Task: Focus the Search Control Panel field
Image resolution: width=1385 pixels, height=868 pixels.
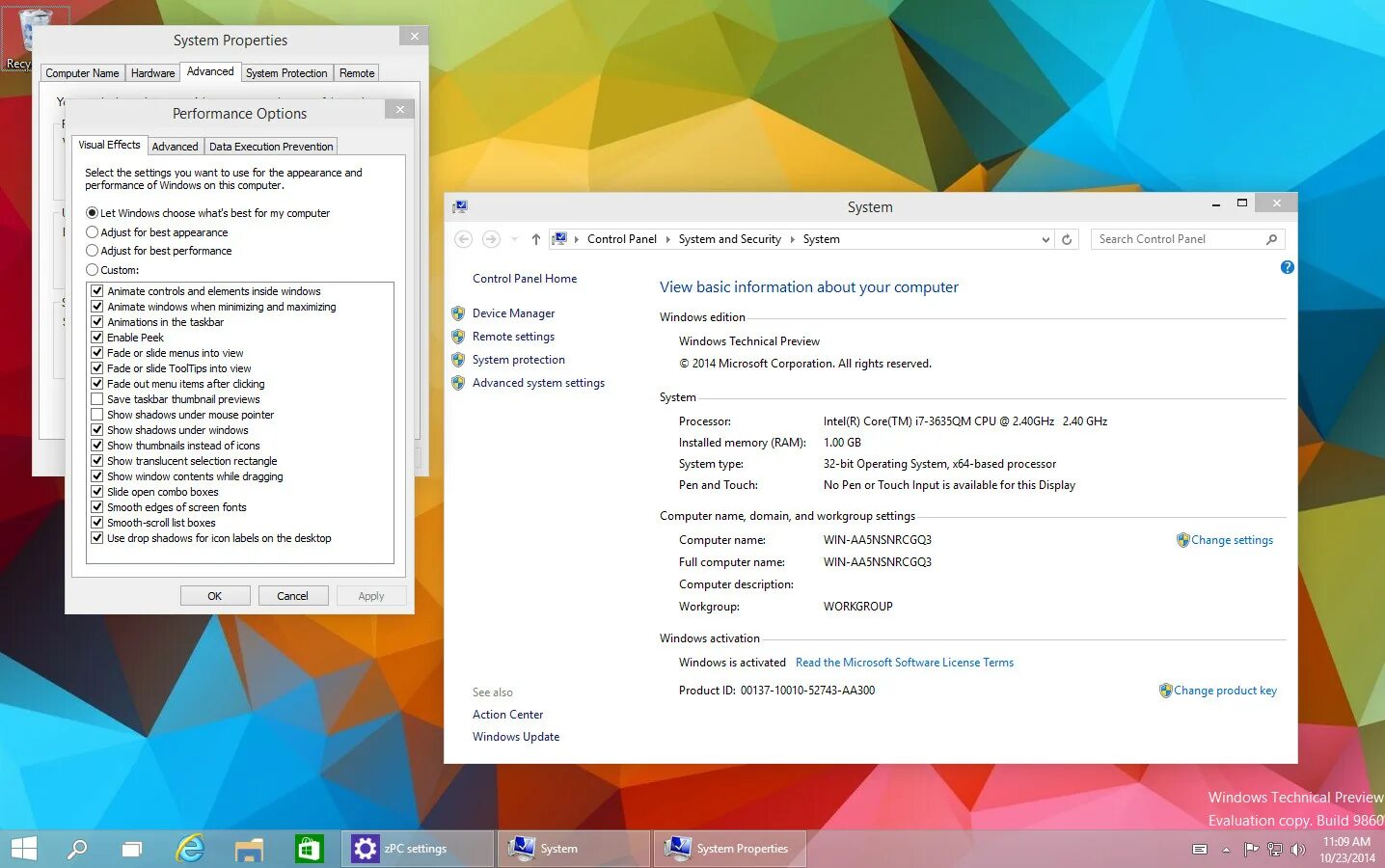Action: click(x=1187, y=239)
